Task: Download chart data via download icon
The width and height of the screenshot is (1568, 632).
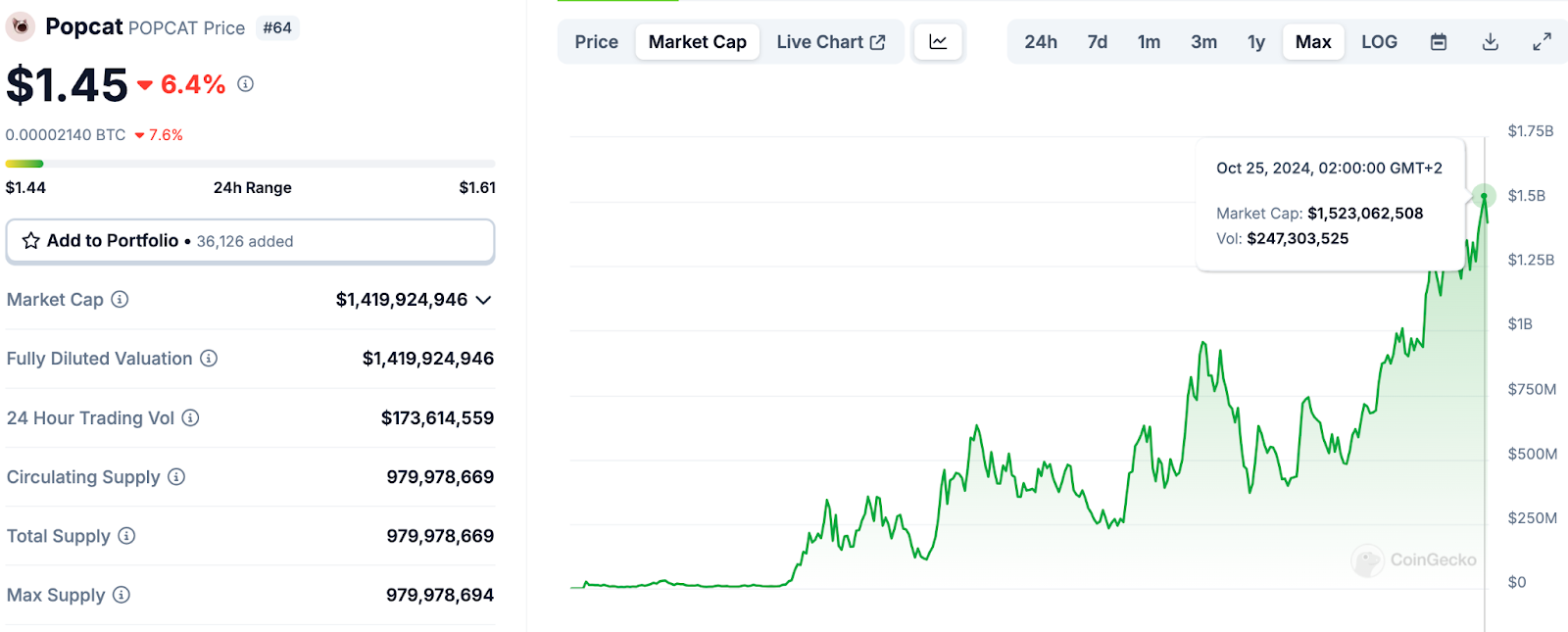Action: pyautogui.click(x=1491, y=42)
